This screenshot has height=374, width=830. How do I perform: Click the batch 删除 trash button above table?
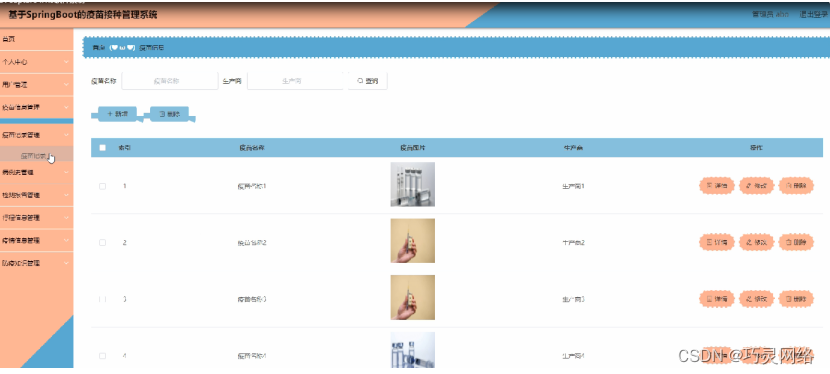(169, 114)
